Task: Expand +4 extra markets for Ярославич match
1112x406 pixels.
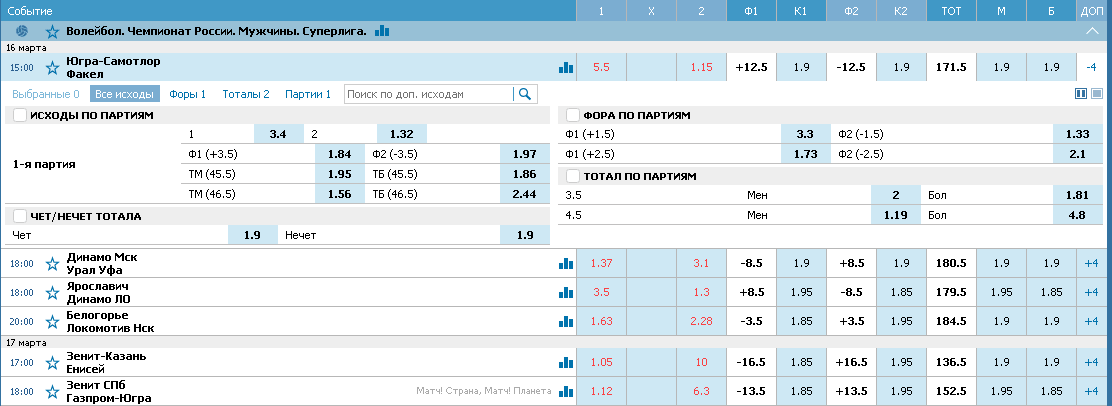Action: pos(1091,292)
